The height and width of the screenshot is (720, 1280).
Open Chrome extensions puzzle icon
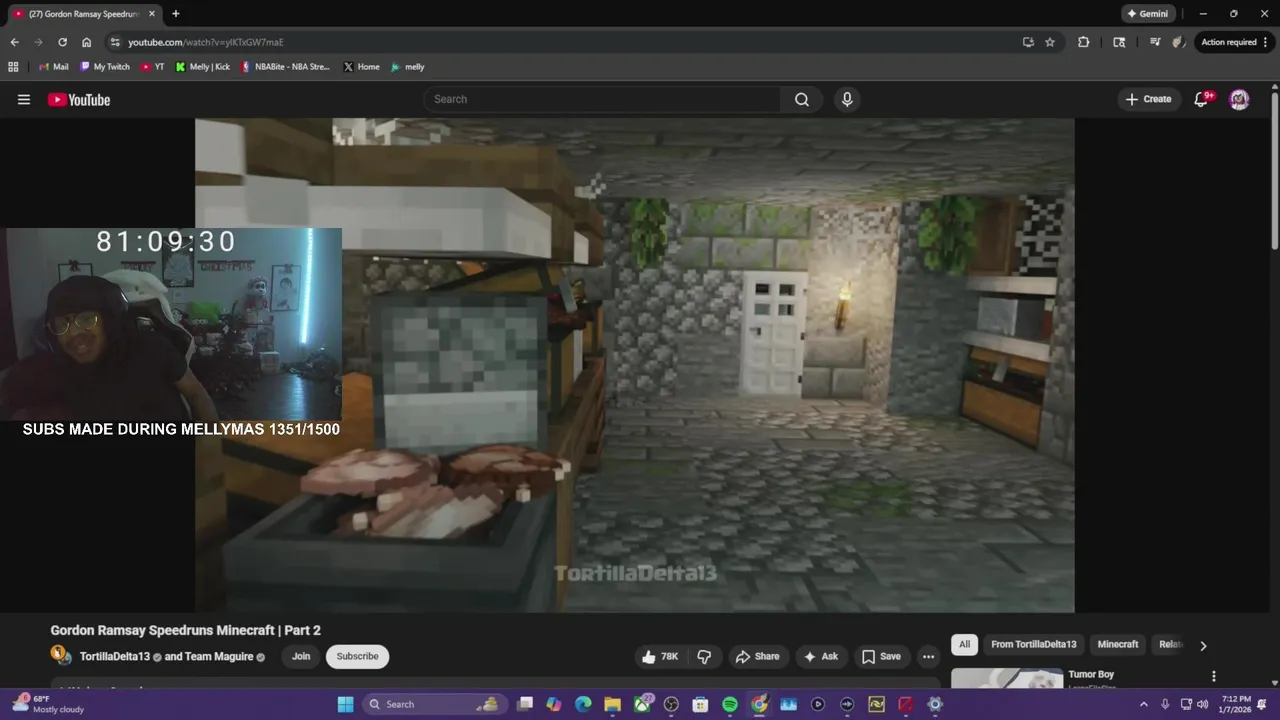tap(1084, 42)
